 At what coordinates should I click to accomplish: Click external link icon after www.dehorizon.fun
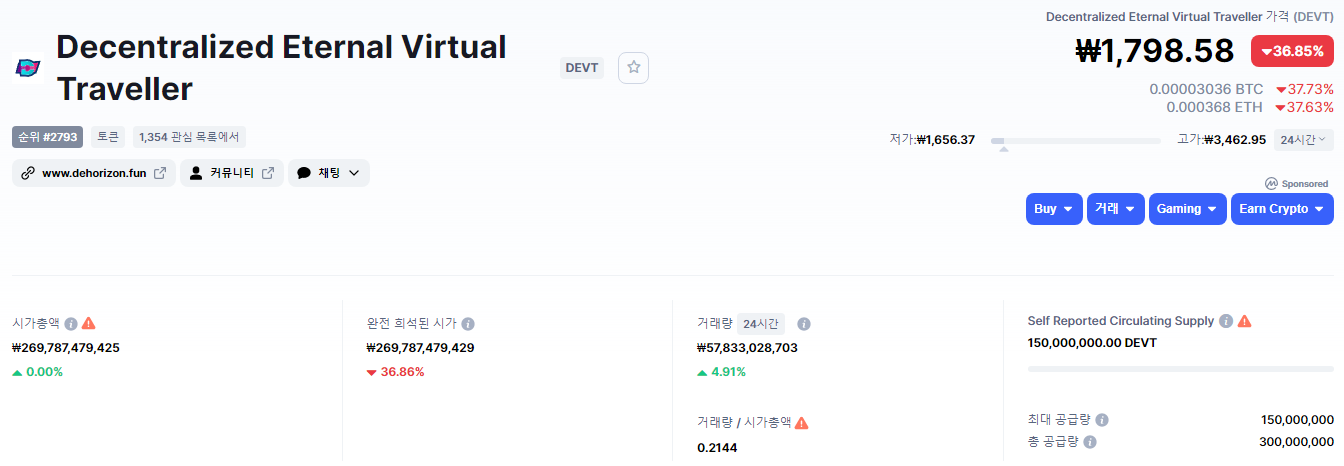[160, 173]
